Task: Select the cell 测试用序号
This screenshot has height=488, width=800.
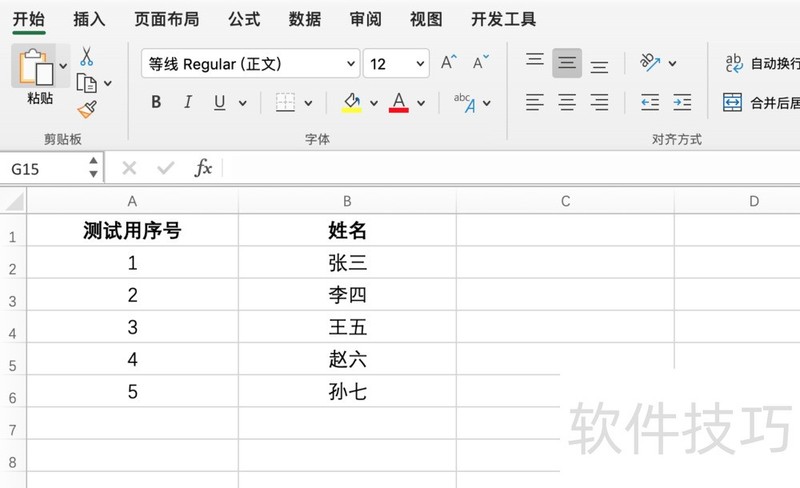Action: coord(132,230)
